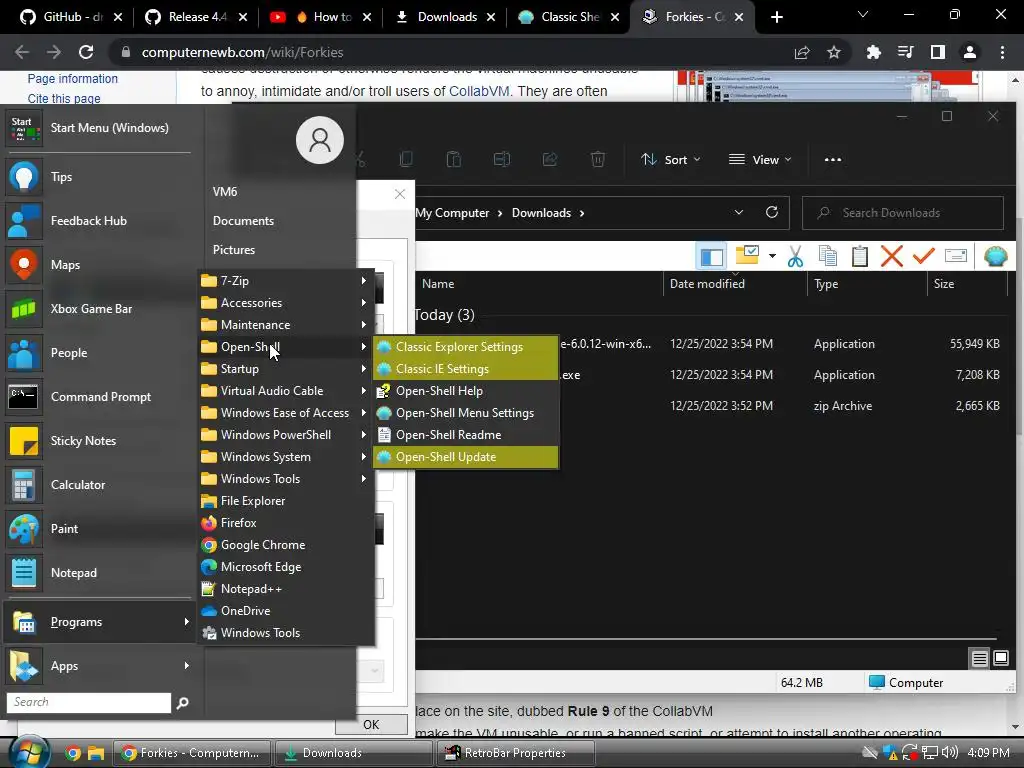
Task: Open Tips app from Start menu
Action: pyautogui.click(x=99, y=177)
